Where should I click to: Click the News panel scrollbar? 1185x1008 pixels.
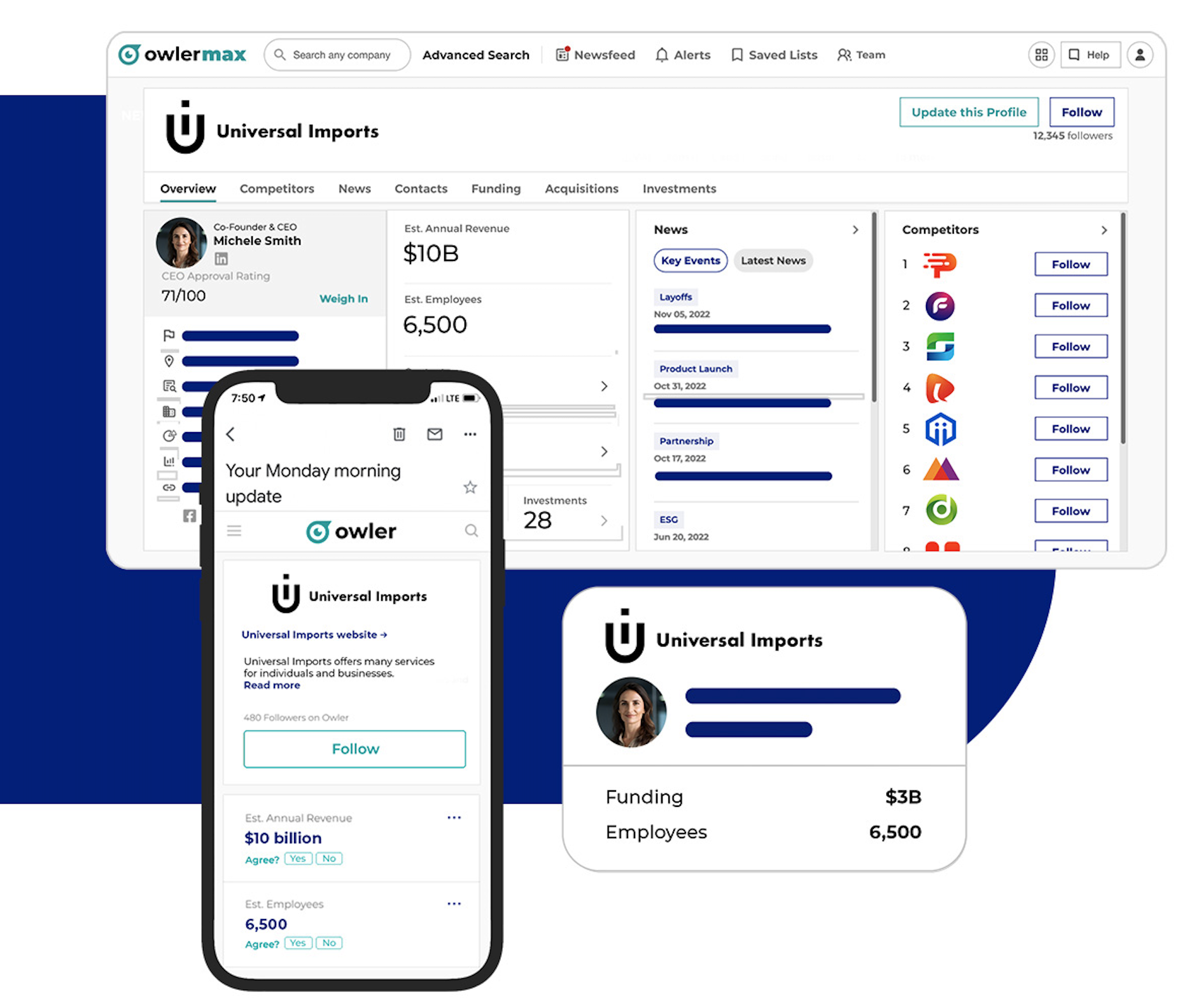click(874, 307)
